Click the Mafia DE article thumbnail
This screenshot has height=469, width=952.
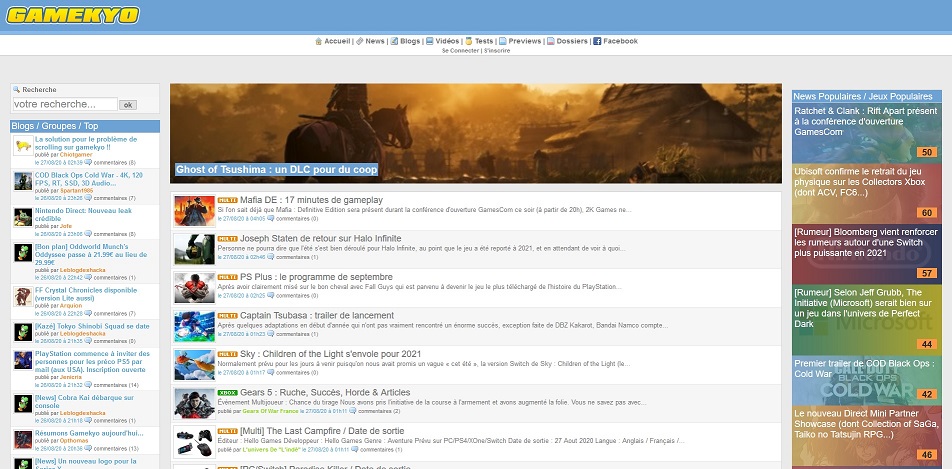click(194, 211)
